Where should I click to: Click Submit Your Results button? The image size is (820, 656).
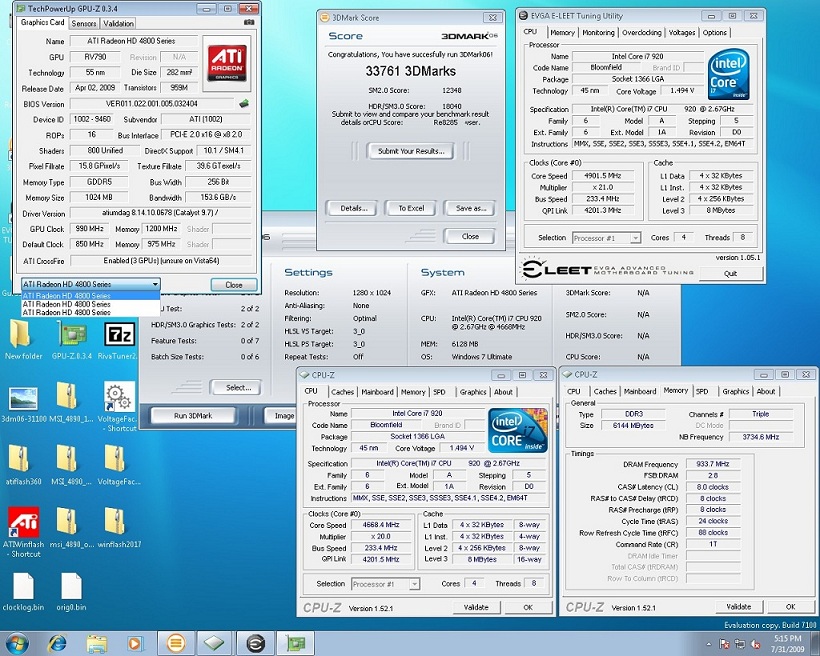411,151
